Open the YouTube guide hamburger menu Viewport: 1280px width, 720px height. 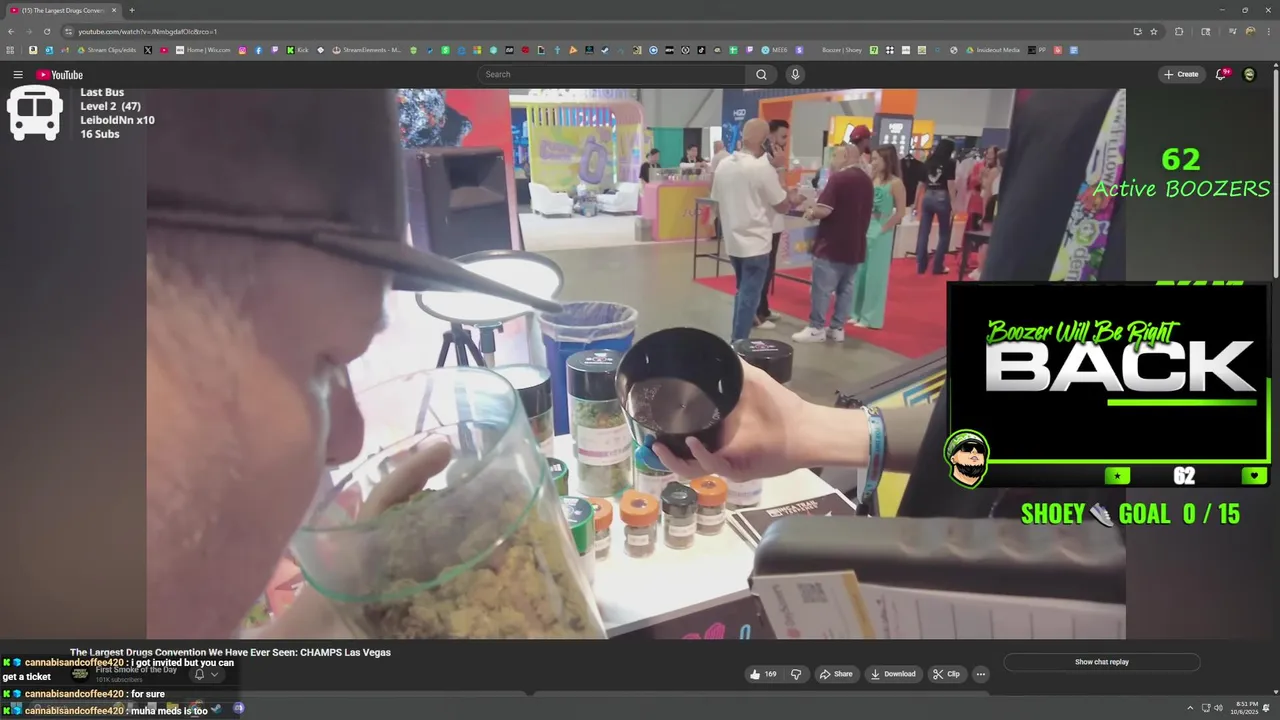pyautogui.click(x=17, y=74)
